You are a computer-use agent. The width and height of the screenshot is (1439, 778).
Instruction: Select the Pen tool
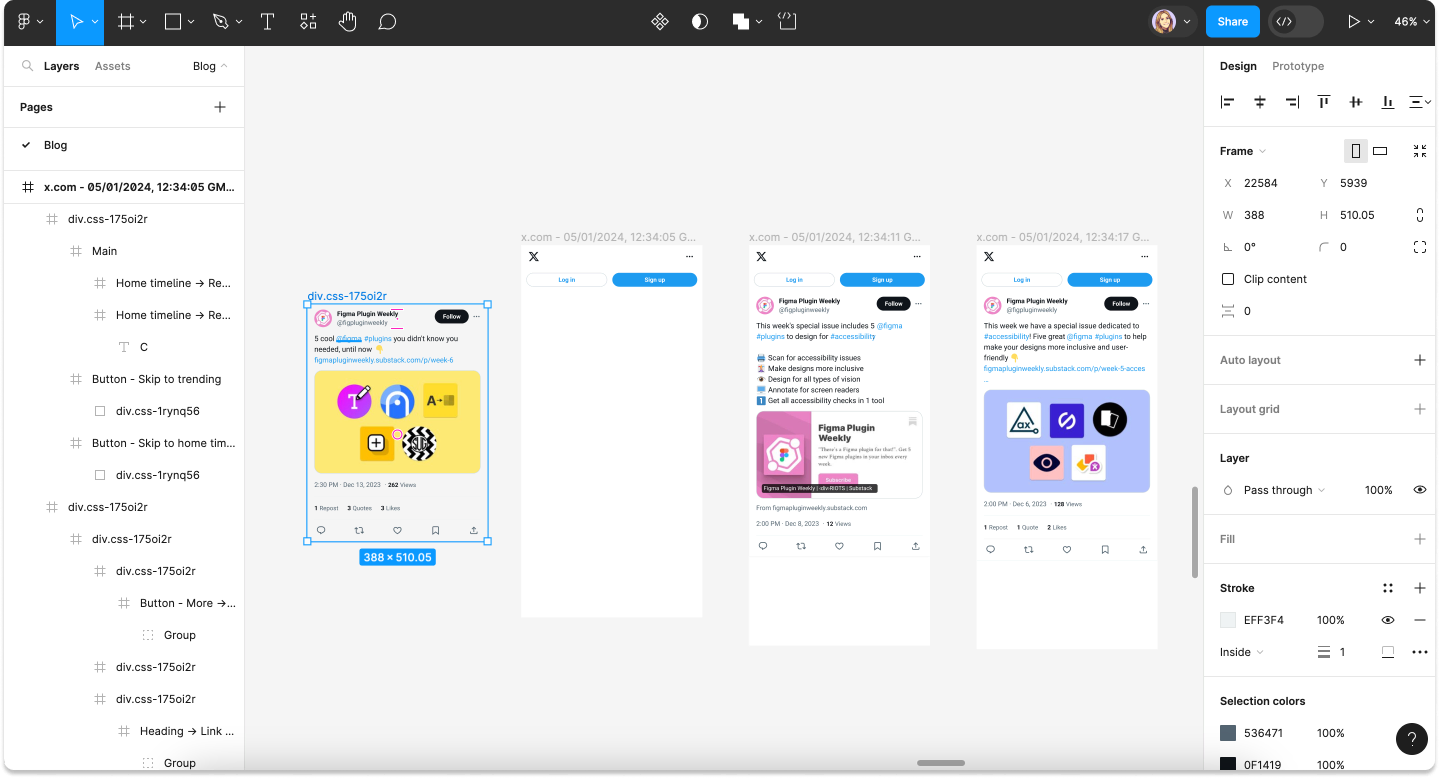coord(220,21)
